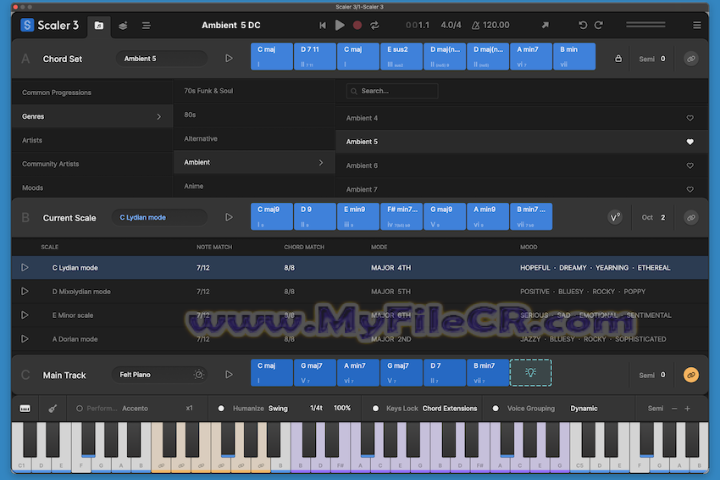Toggle the Perform option

[79, 408]
